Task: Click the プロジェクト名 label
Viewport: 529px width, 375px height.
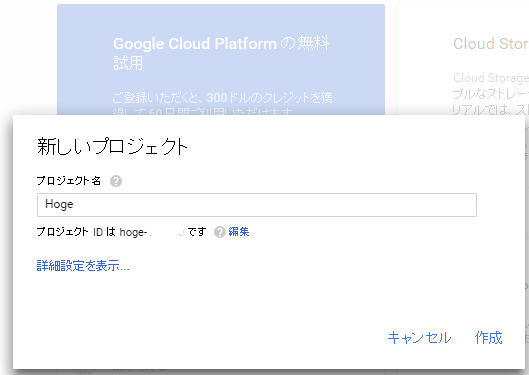Action: coord(69,181)
